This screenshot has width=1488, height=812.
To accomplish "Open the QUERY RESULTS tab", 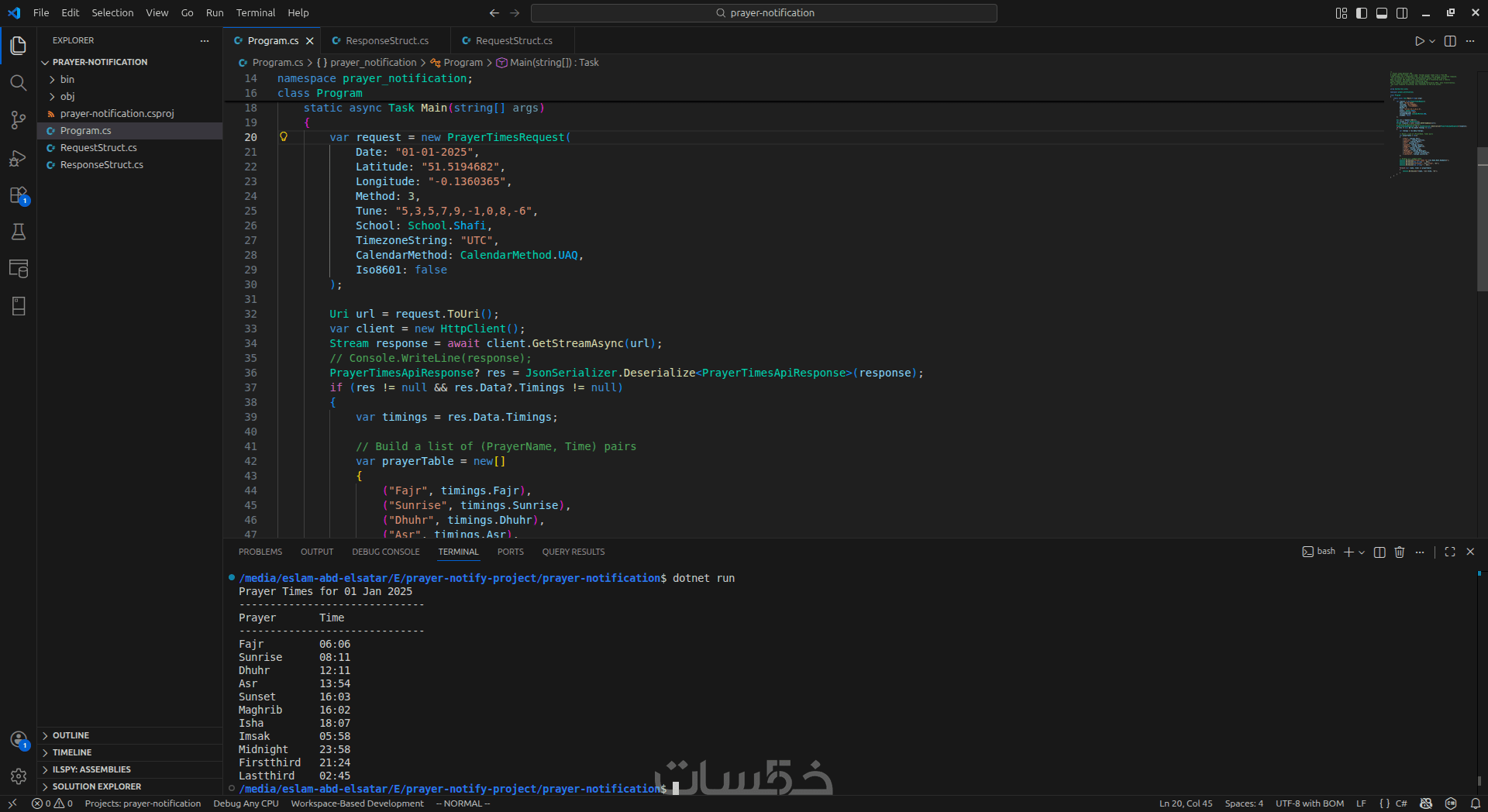I will coord(573,552).
